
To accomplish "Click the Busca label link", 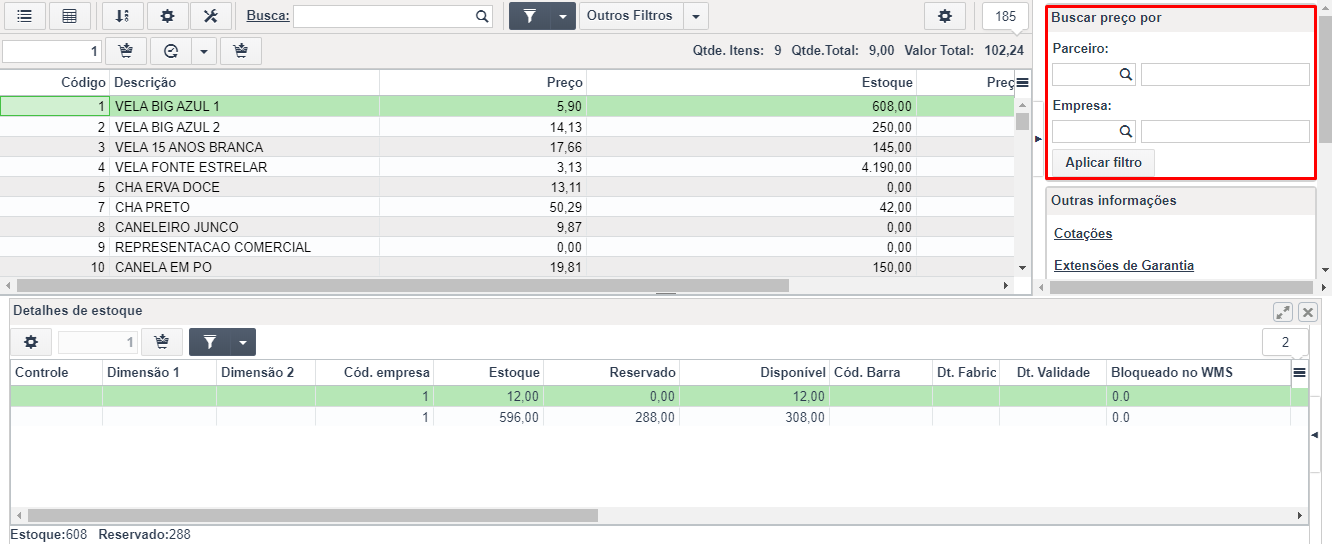I will [268, 16].
